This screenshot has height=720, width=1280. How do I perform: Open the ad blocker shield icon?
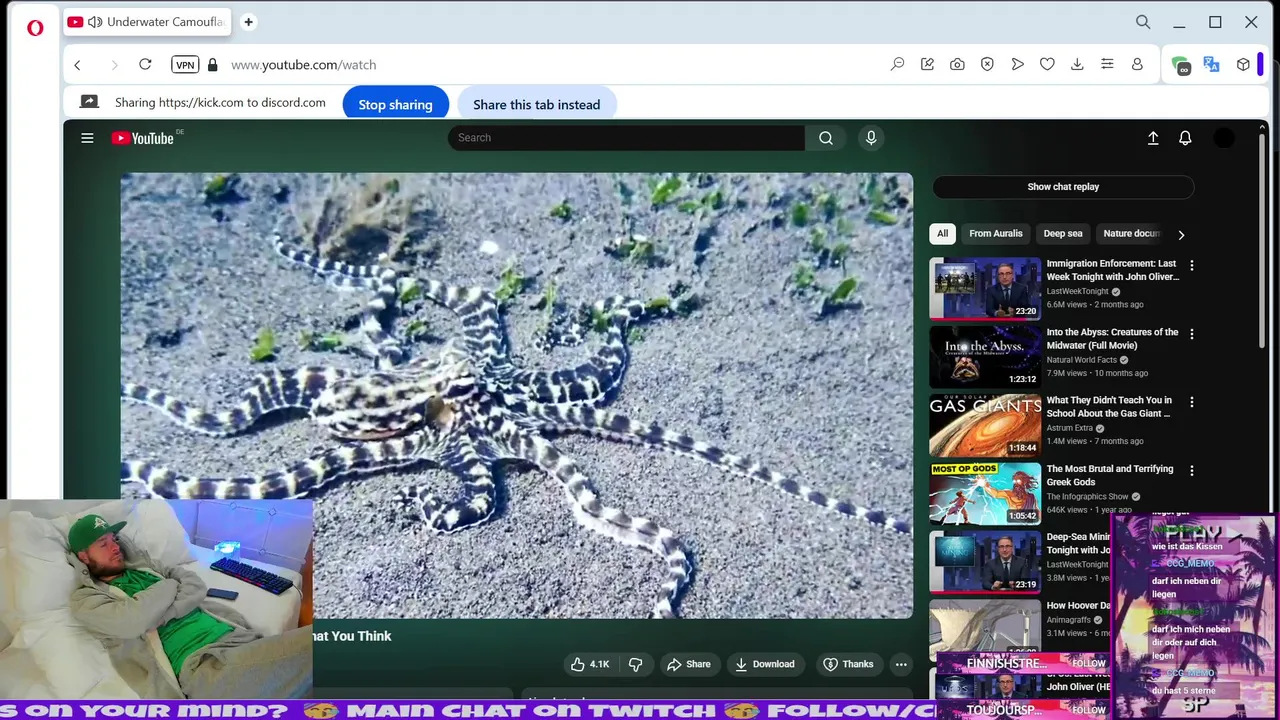(x=987, y=64)
